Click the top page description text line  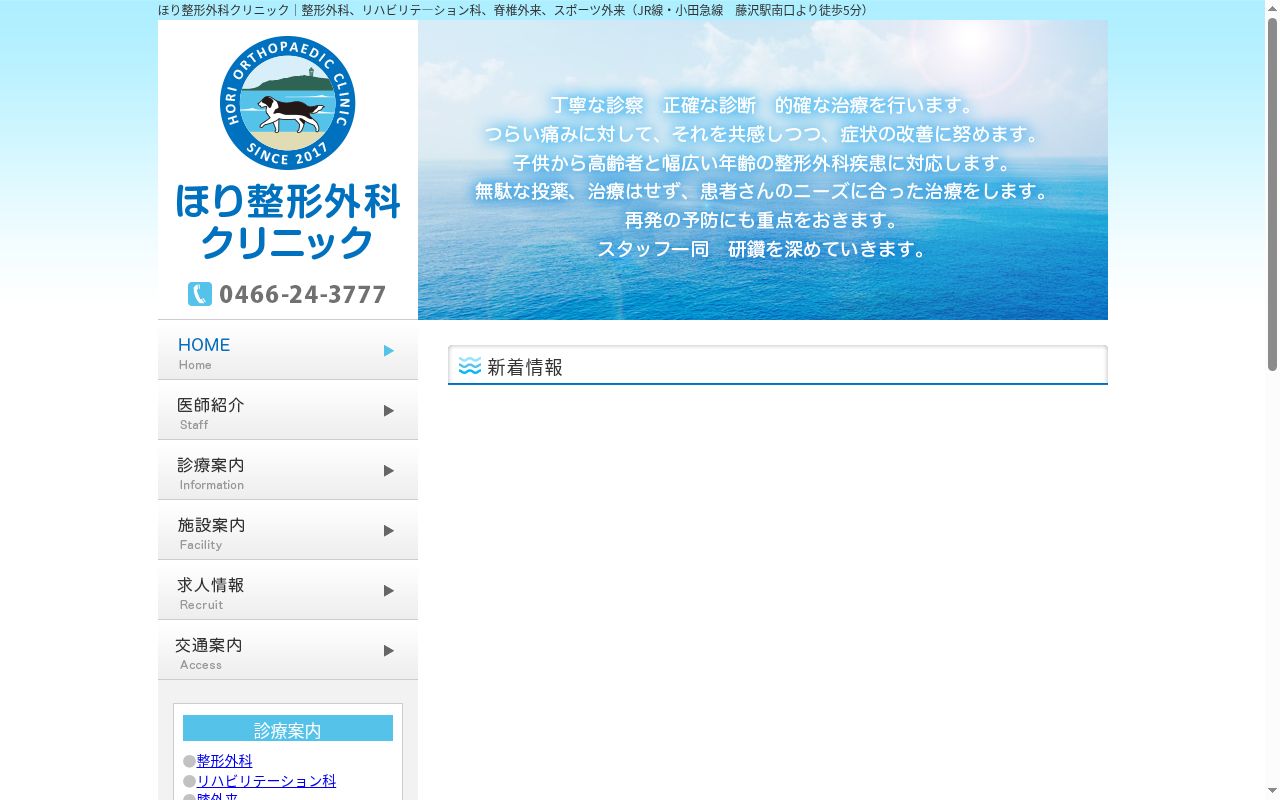click(515, 10)
